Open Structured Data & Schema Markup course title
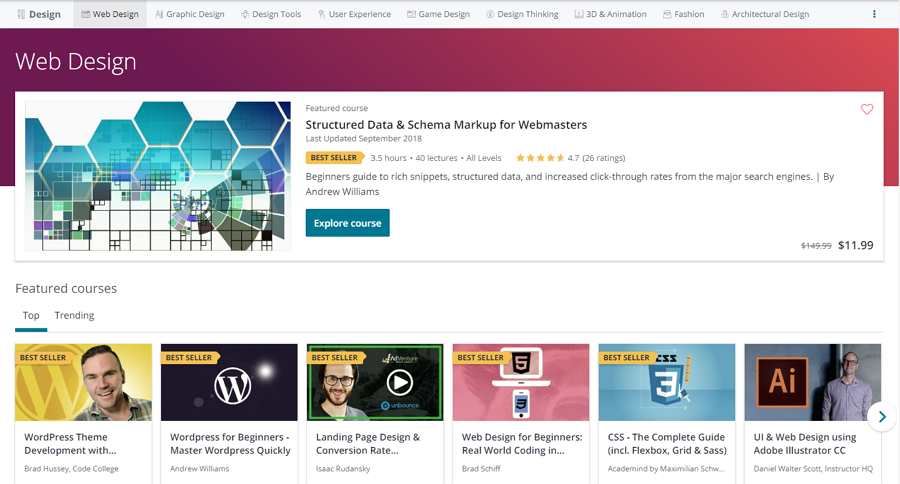 [x=446, y=125]
